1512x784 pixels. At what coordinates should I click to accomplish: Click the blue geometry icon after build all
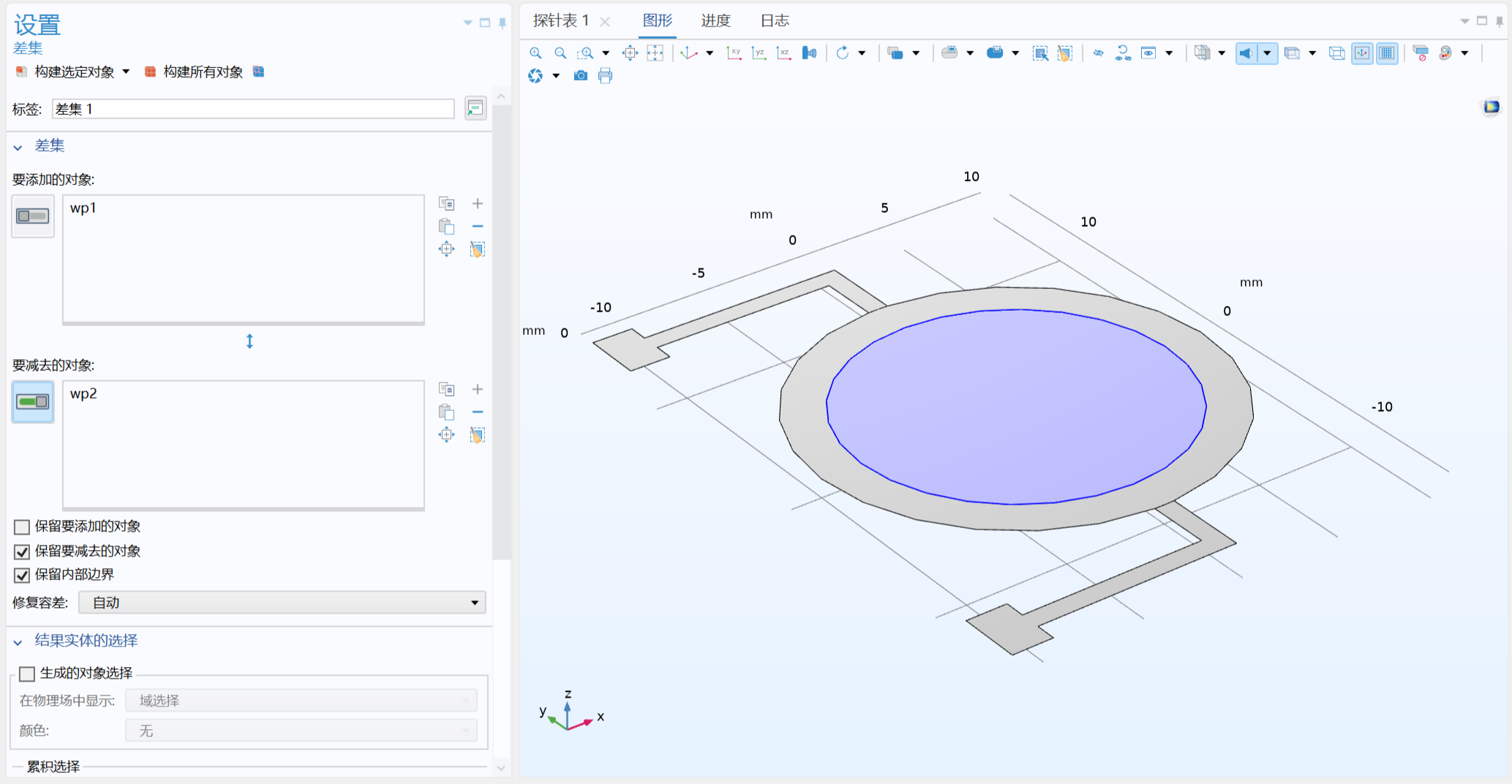coord(258,72)
